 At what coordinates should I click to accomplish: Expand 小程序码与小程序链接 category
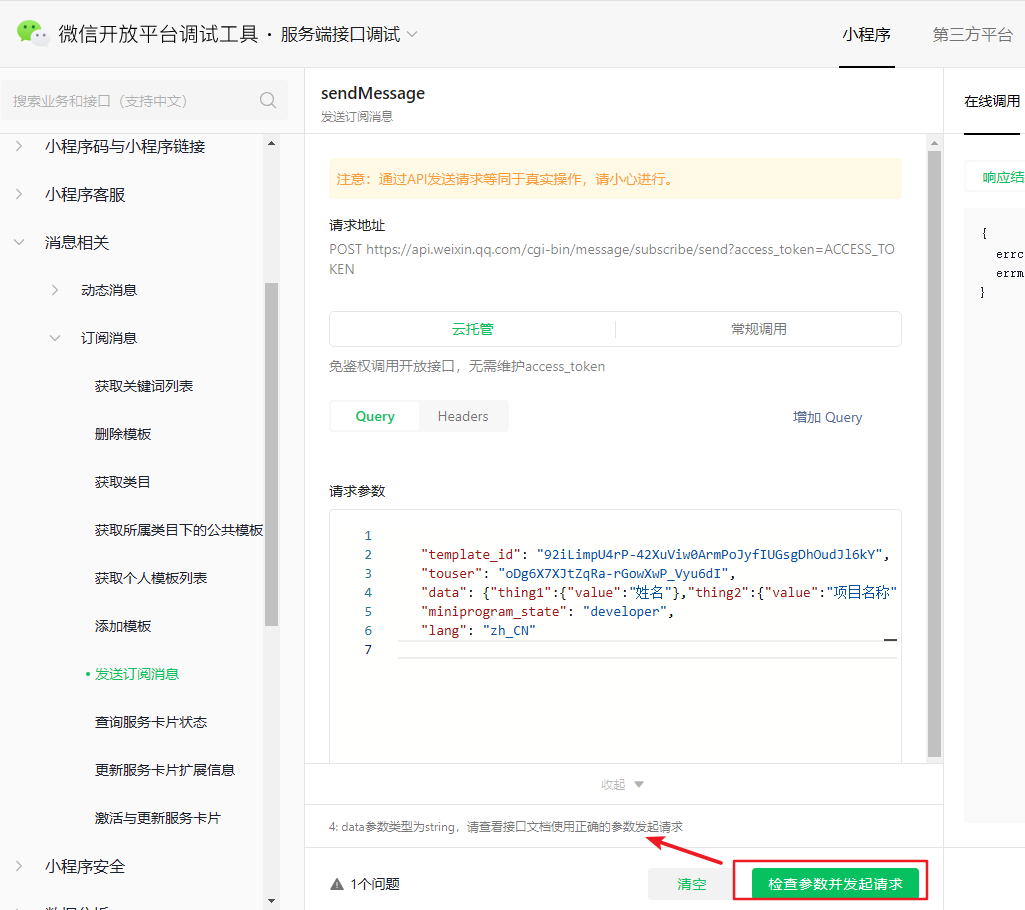(x=19, y=146)
